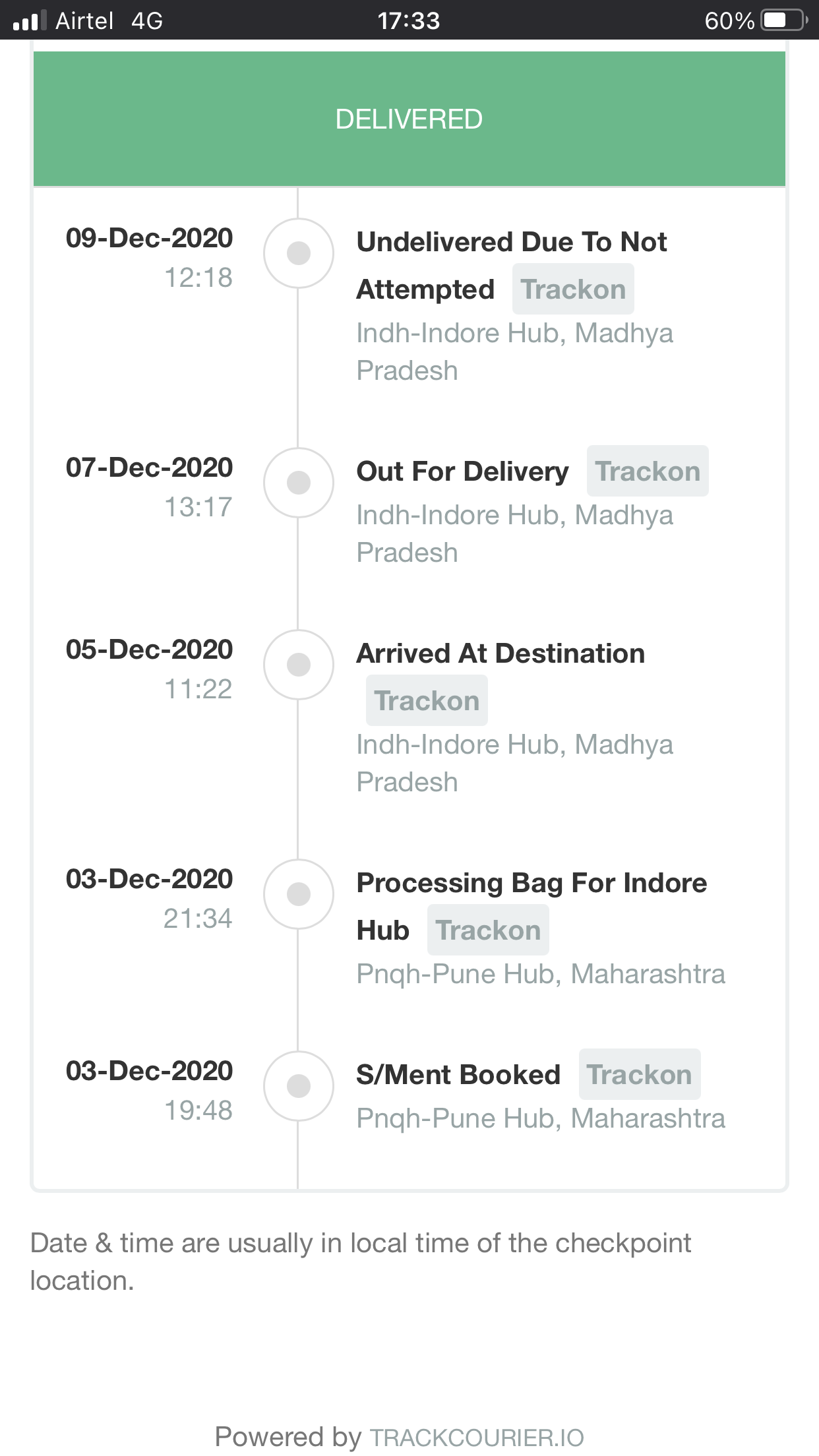Viewport: 819px width, 1456px height.
Task: Open the TRACKCOURIER.IO link
Action: click(x=477, y=1438)
